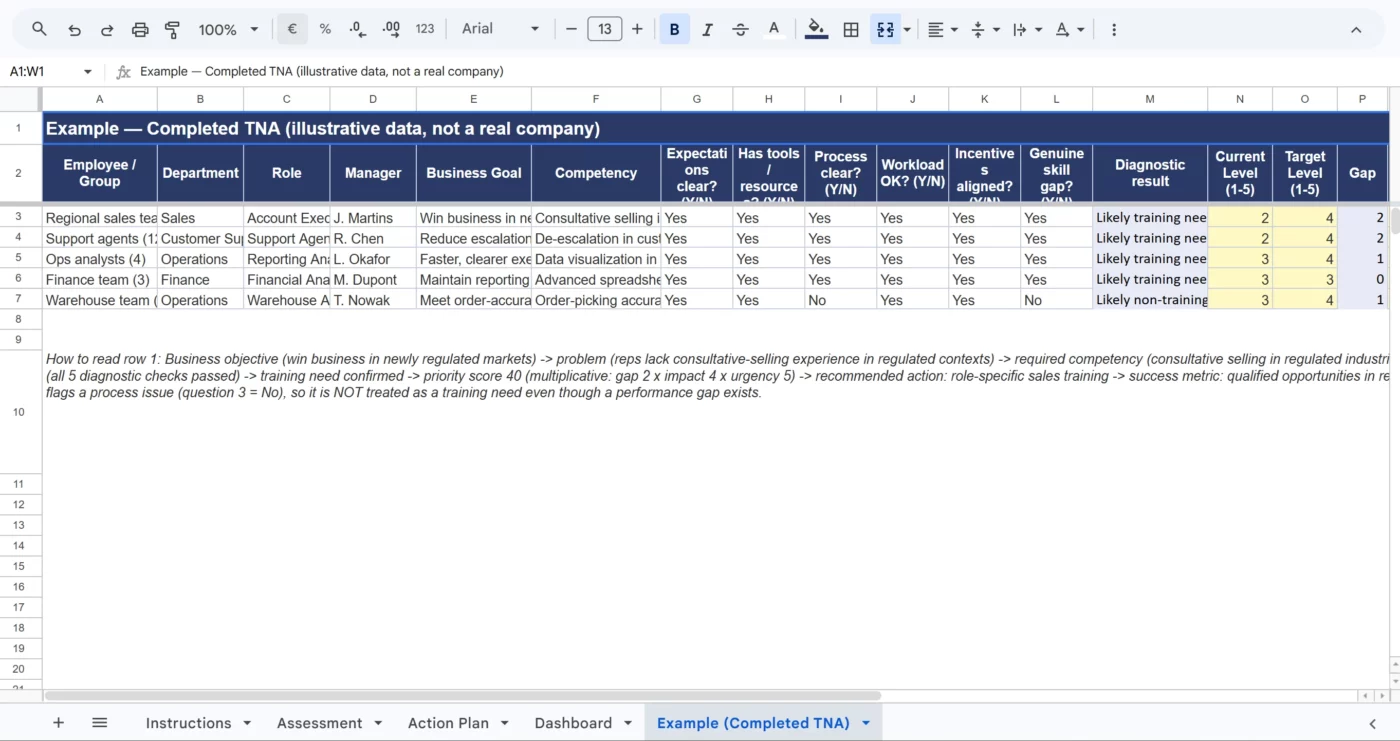Click the search menus magnifier icon
The height and width of the screenshot is (741, 1400).
point(39,30)
